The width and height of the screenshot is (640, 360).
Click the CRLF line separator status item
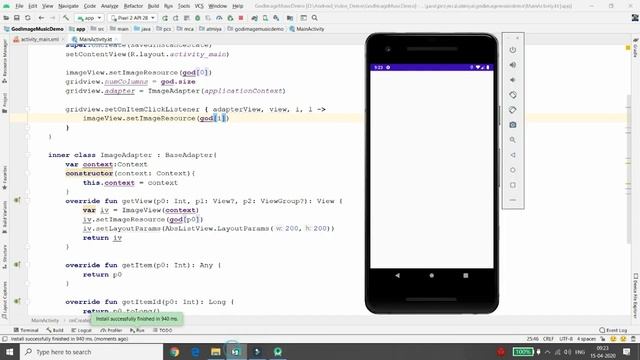coord(548,339)
